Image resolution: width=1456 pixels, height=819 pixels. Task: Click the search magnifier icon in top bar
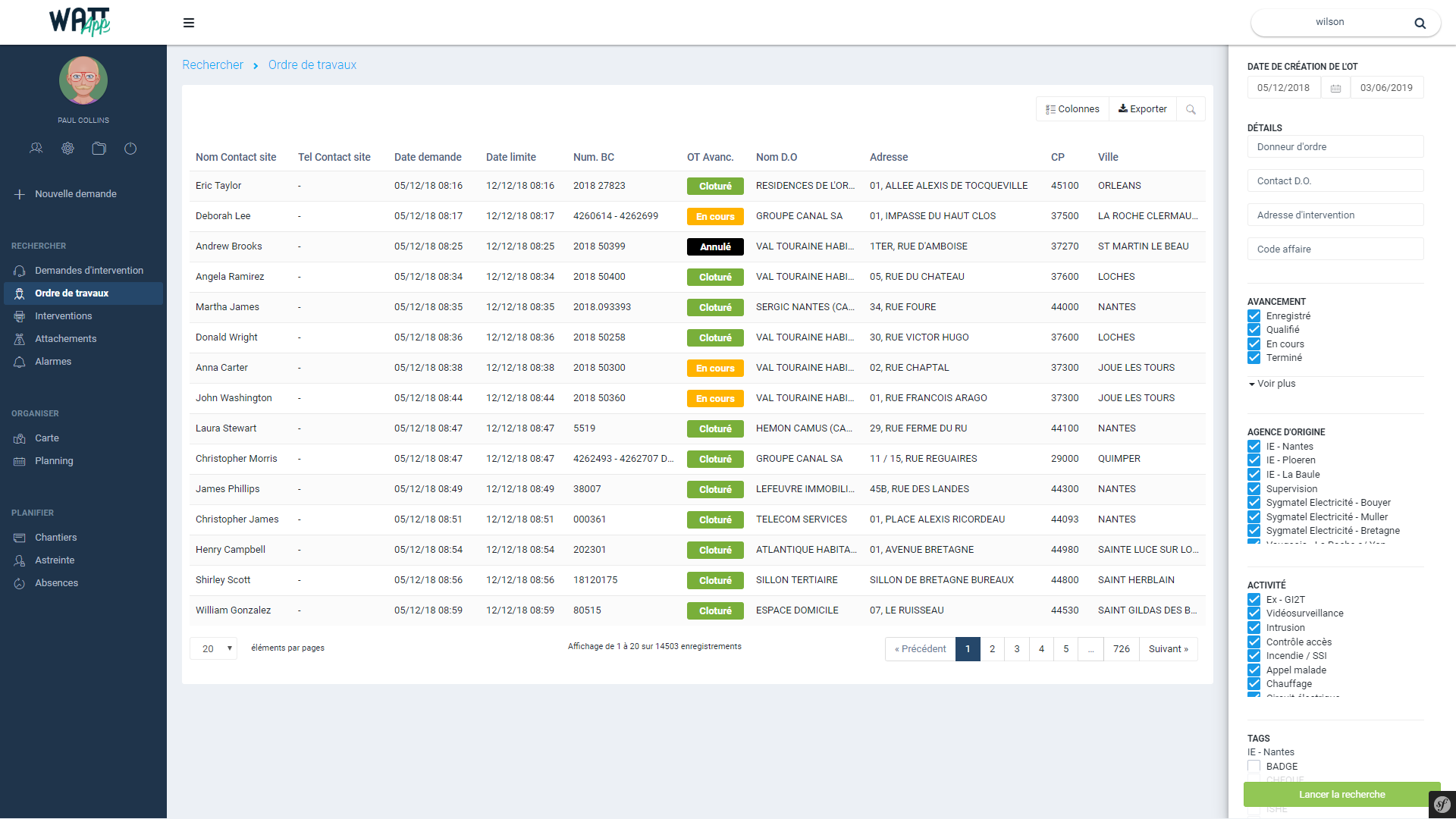pos(1420,23)
